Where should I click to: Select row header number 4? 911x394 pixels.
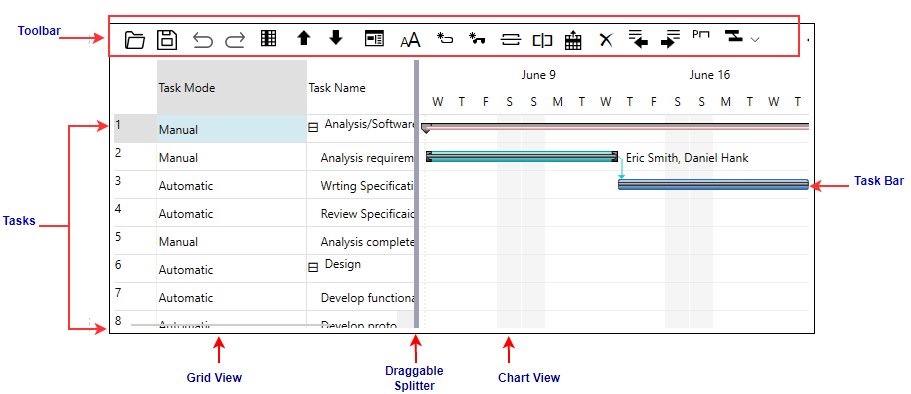135,213
